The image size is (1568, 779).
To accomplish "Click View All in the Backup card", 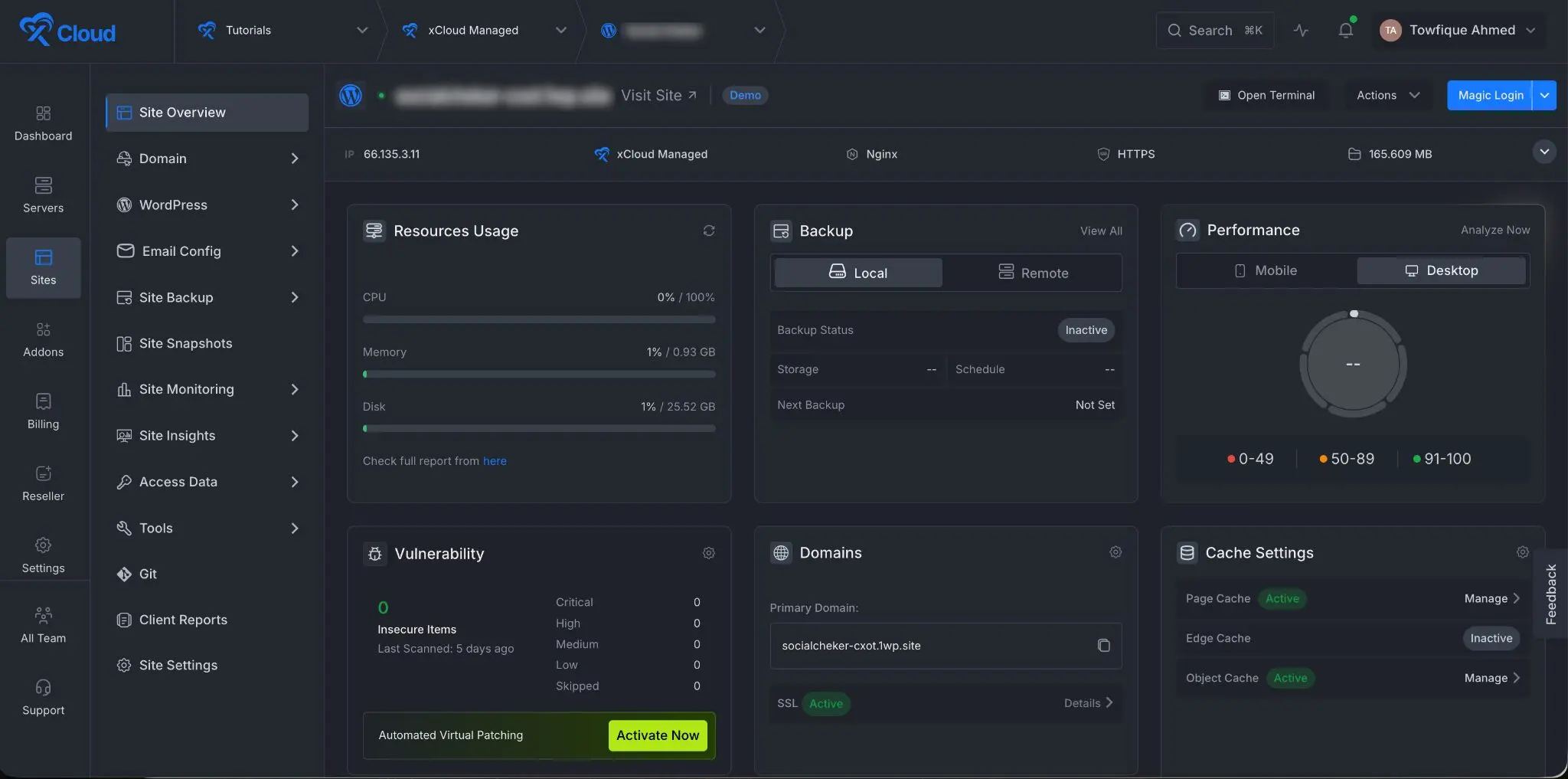I will pyautogui.click(x=1101, y=231).
